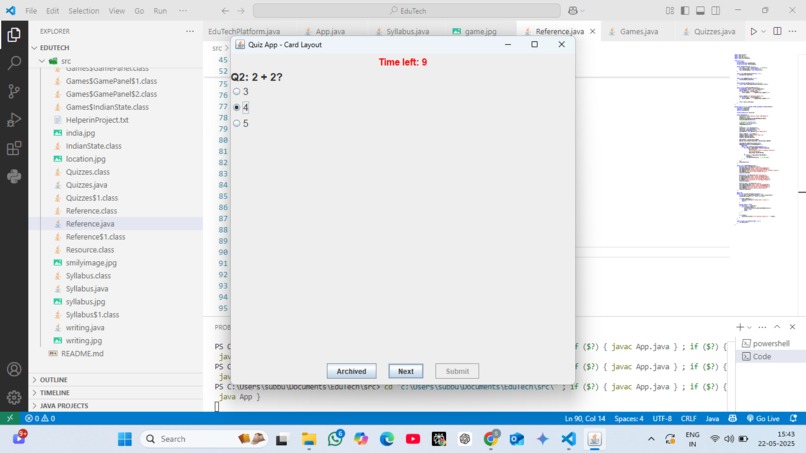
Task: Click the Archived button
Action: pyautogui.click(x=352, y=371)
